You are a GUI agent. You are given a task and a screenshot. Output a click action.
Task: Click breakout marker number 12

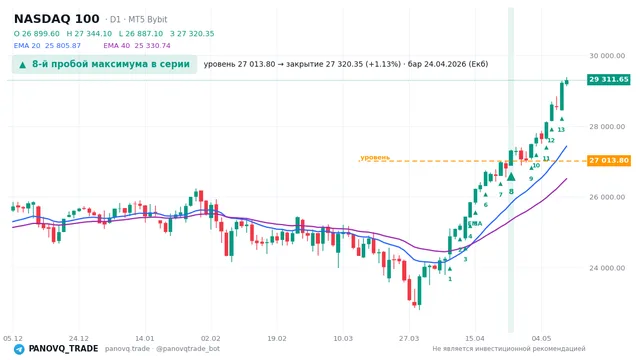(551, 140)
